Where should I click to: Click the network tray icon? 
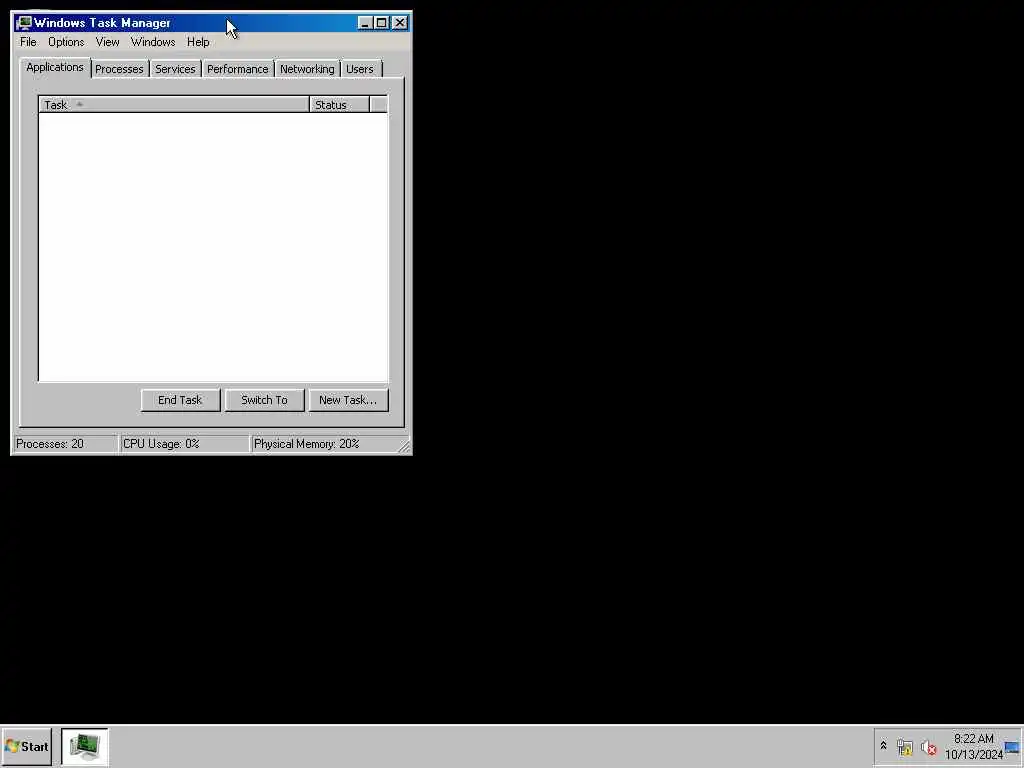[904, 747]
